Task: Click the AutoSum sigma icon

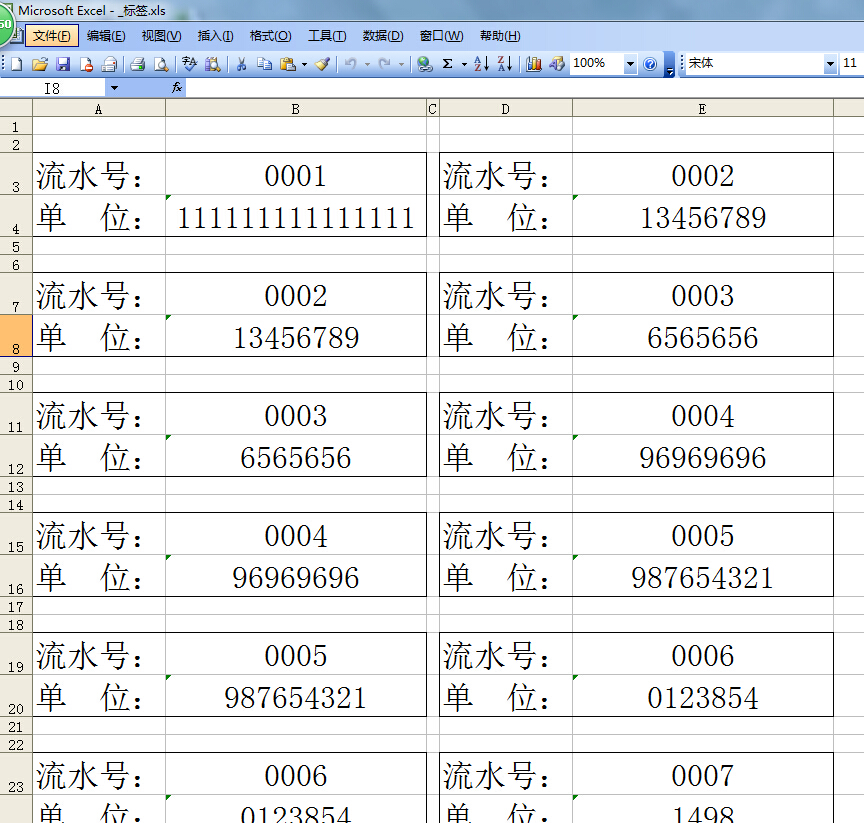Action: [x=448, y=64]
